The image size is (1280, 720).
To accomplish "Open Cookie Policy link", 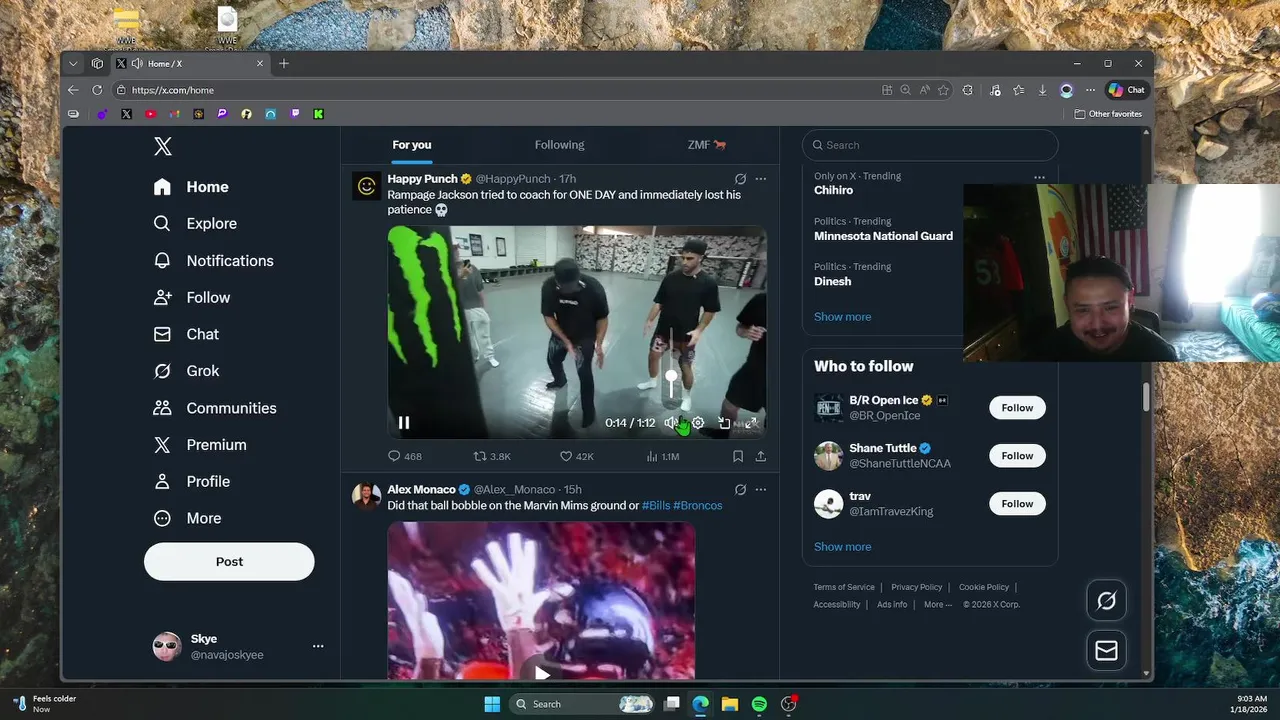I will coord(984,588).
